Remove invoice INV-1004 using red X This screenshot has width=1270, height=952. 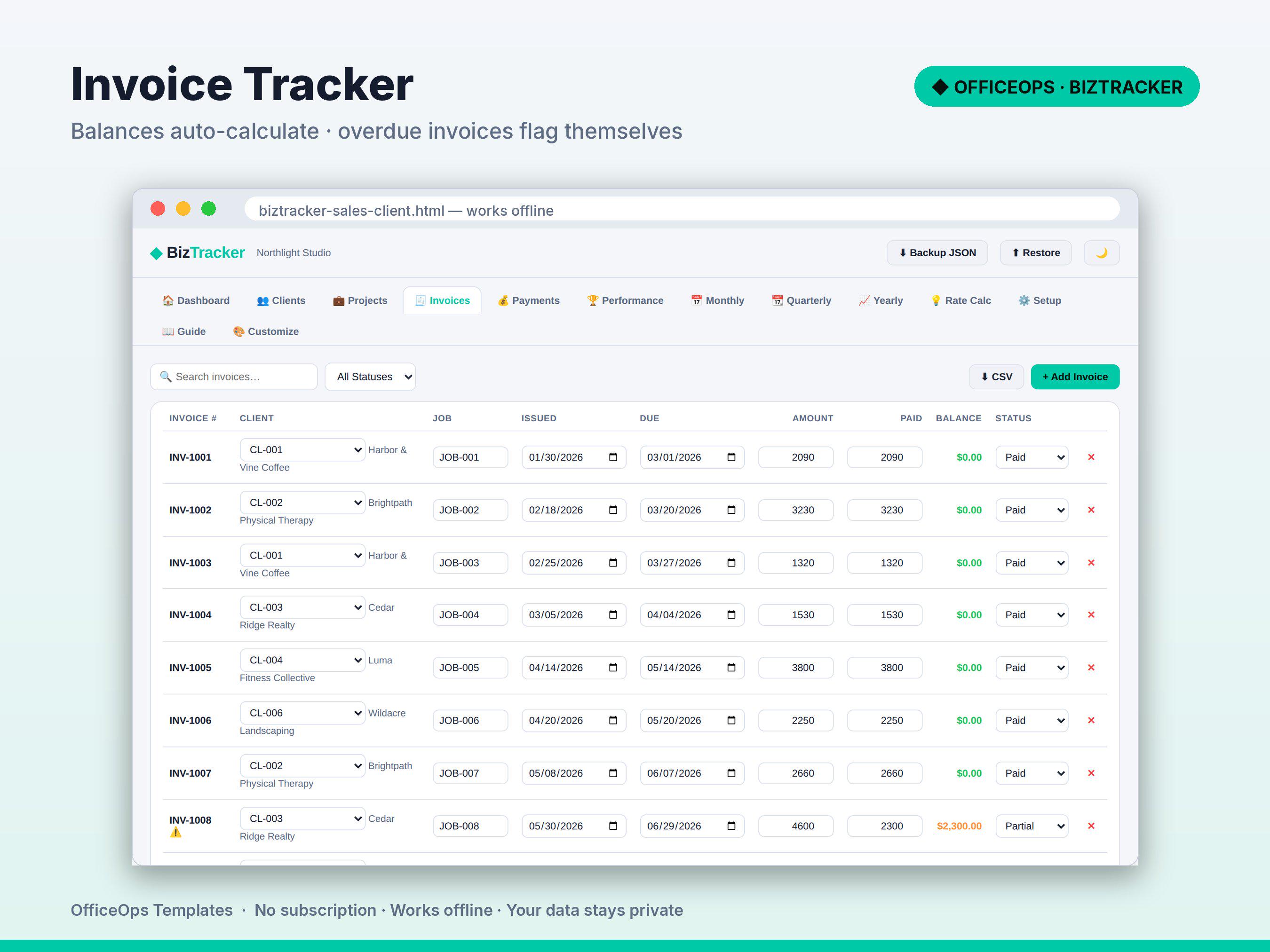point(1091,614)
